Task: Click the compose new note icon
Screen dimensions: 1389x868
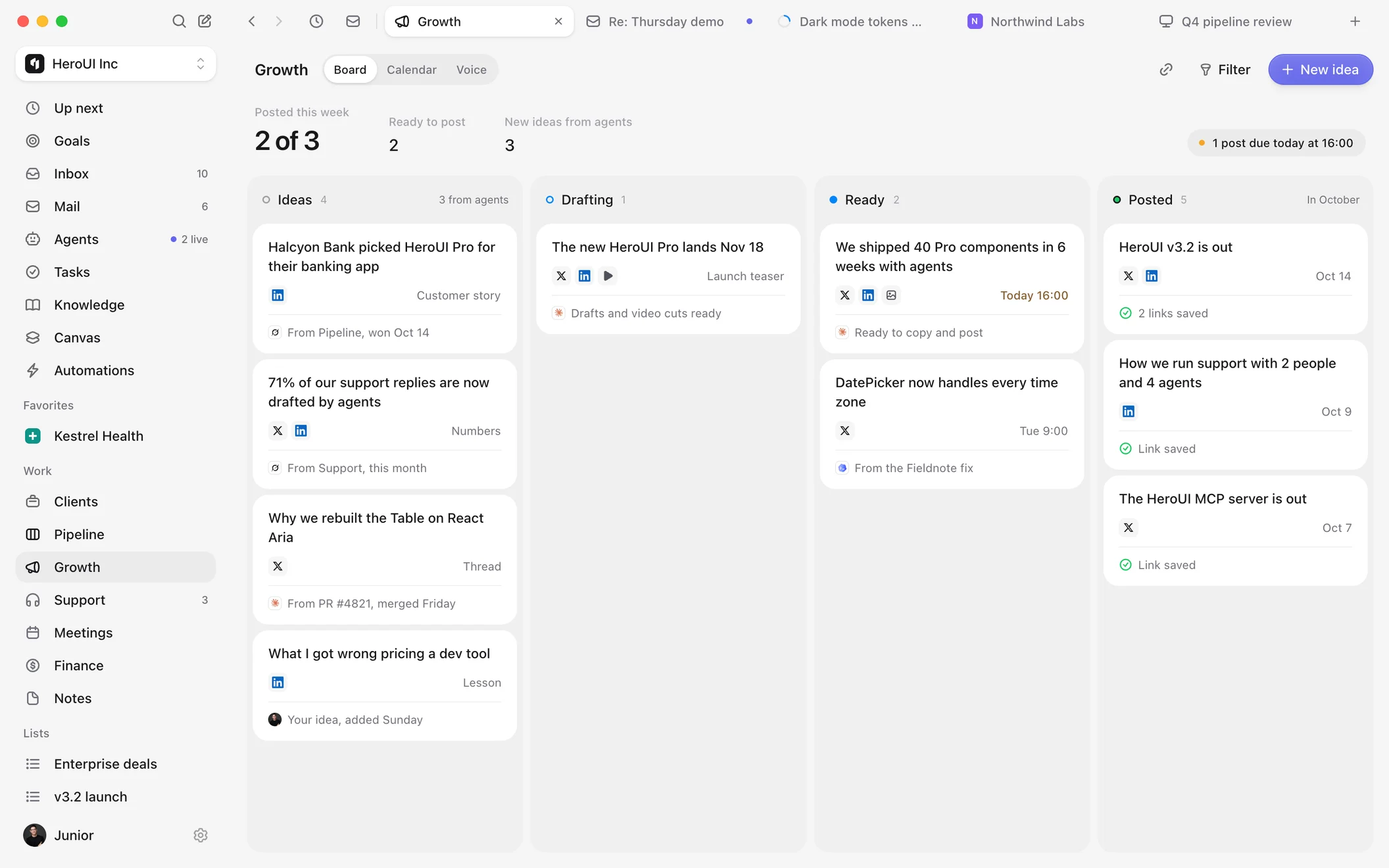Action: [x=205, y=21]
